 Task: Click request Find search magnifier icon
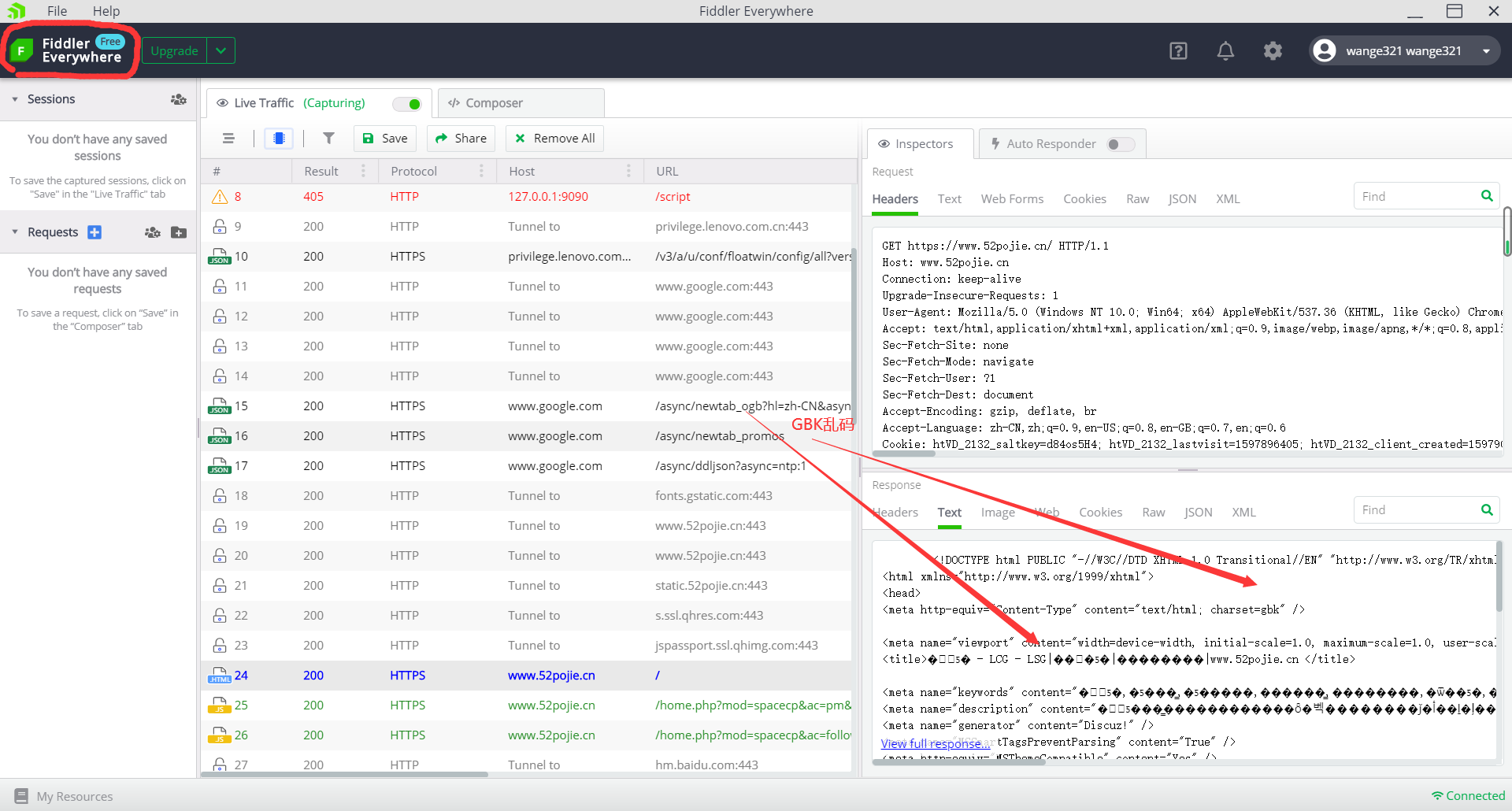click(1487, 196)
